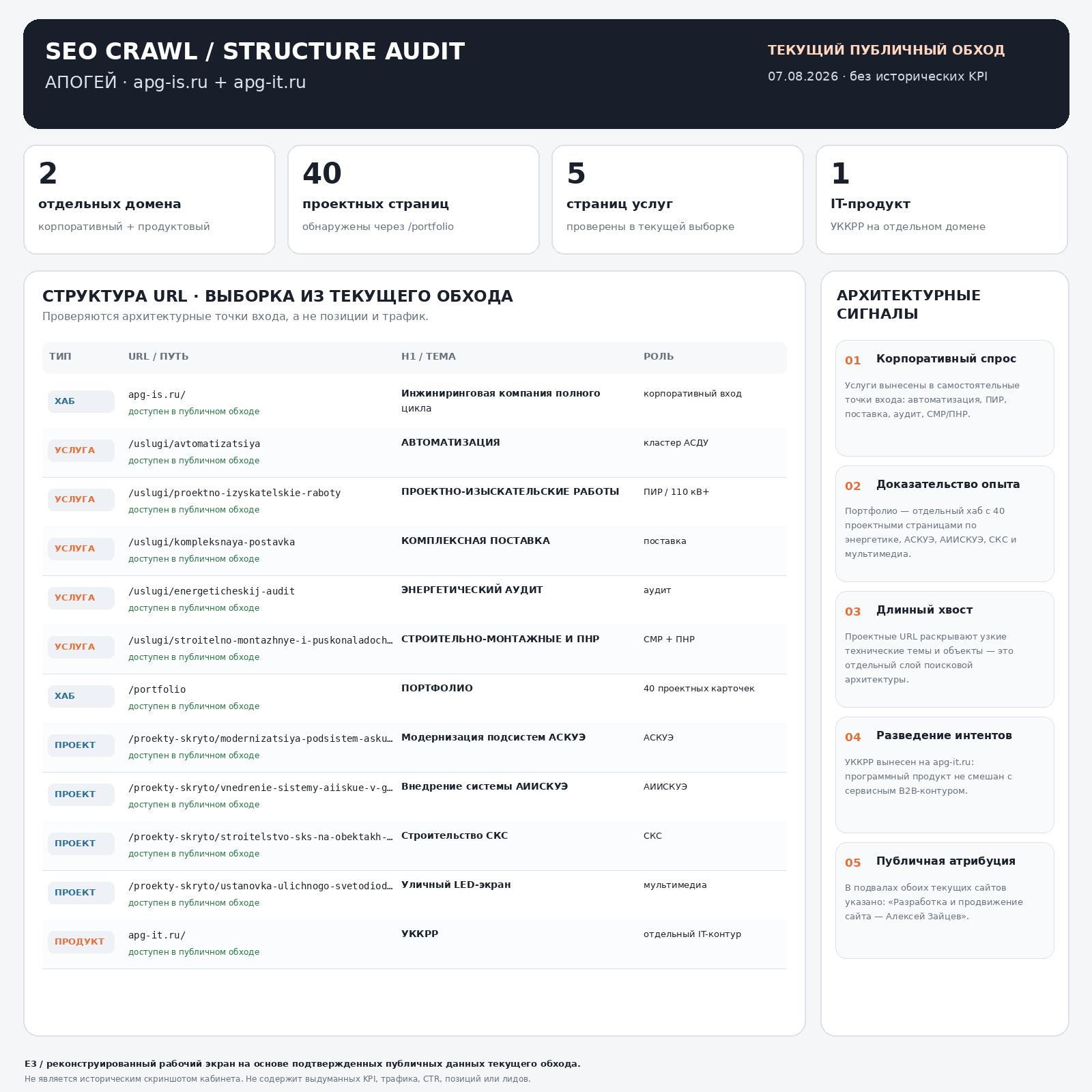Open signal 05 Публичная атрибуция
Image resolution: width=1092 pixels, height=1092 pixels.
click(945, 900)
